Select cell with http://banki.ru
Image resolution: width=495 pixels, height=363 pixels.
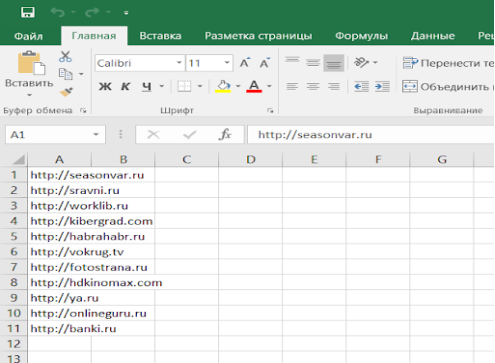click(x=59, y=329)
